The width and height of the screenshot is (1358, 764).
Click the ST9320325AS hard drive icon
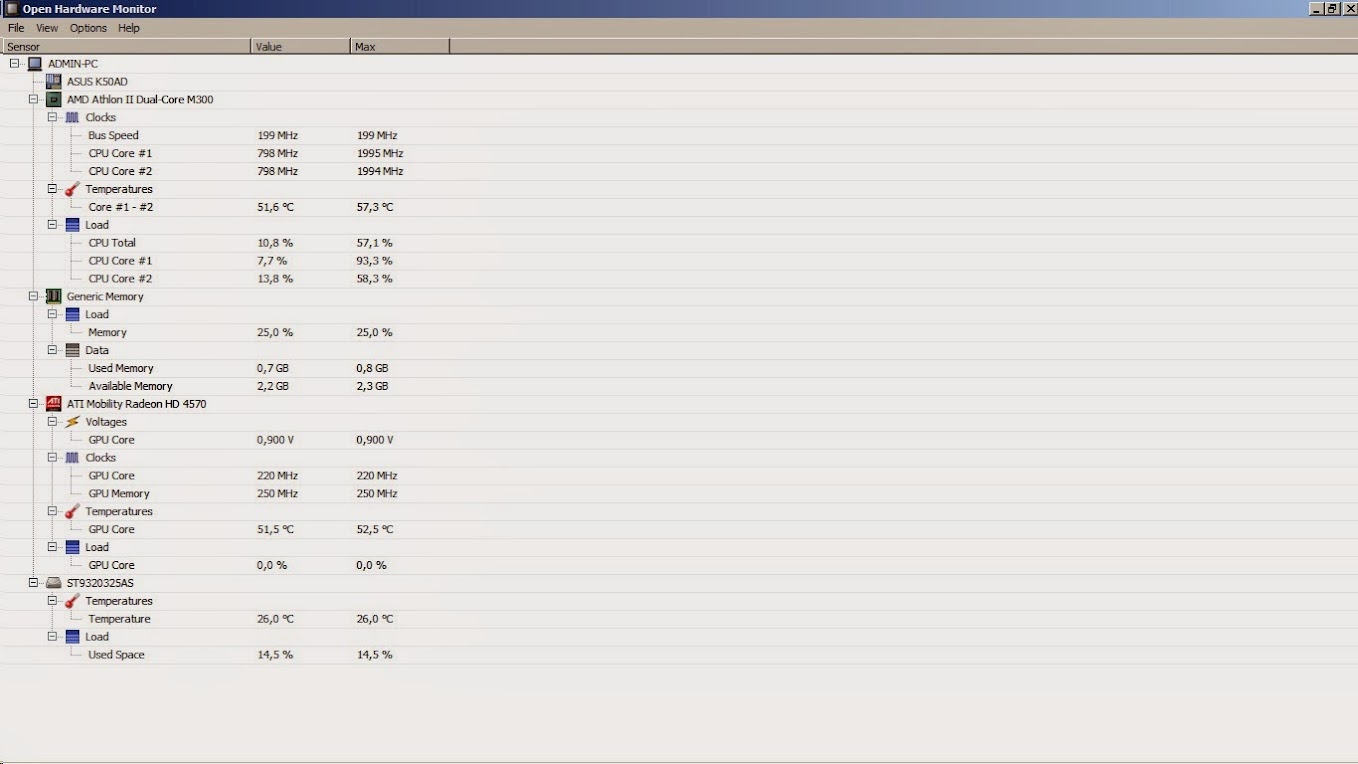pyautogui.click(x=53, y=583)
